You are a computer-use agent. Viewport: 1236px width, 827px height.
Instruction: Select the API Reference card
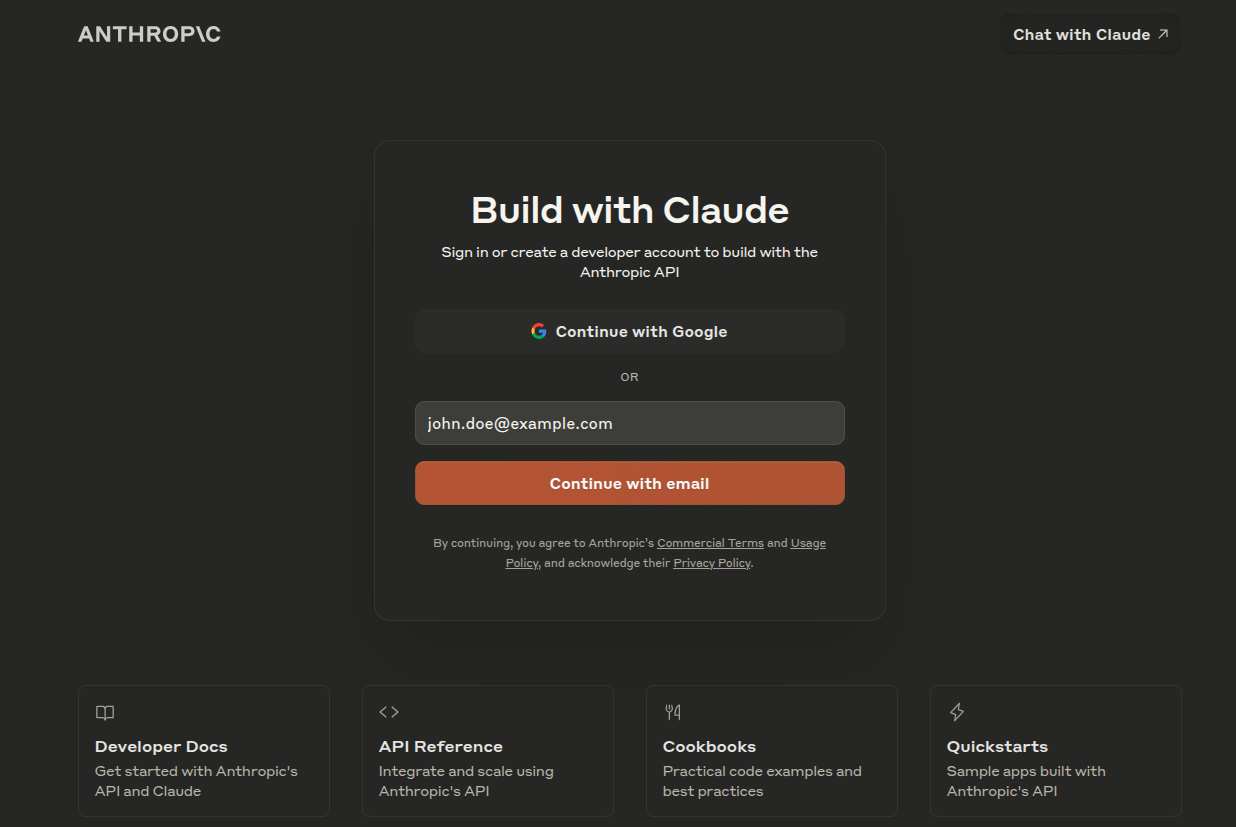(x=487, y=750)
